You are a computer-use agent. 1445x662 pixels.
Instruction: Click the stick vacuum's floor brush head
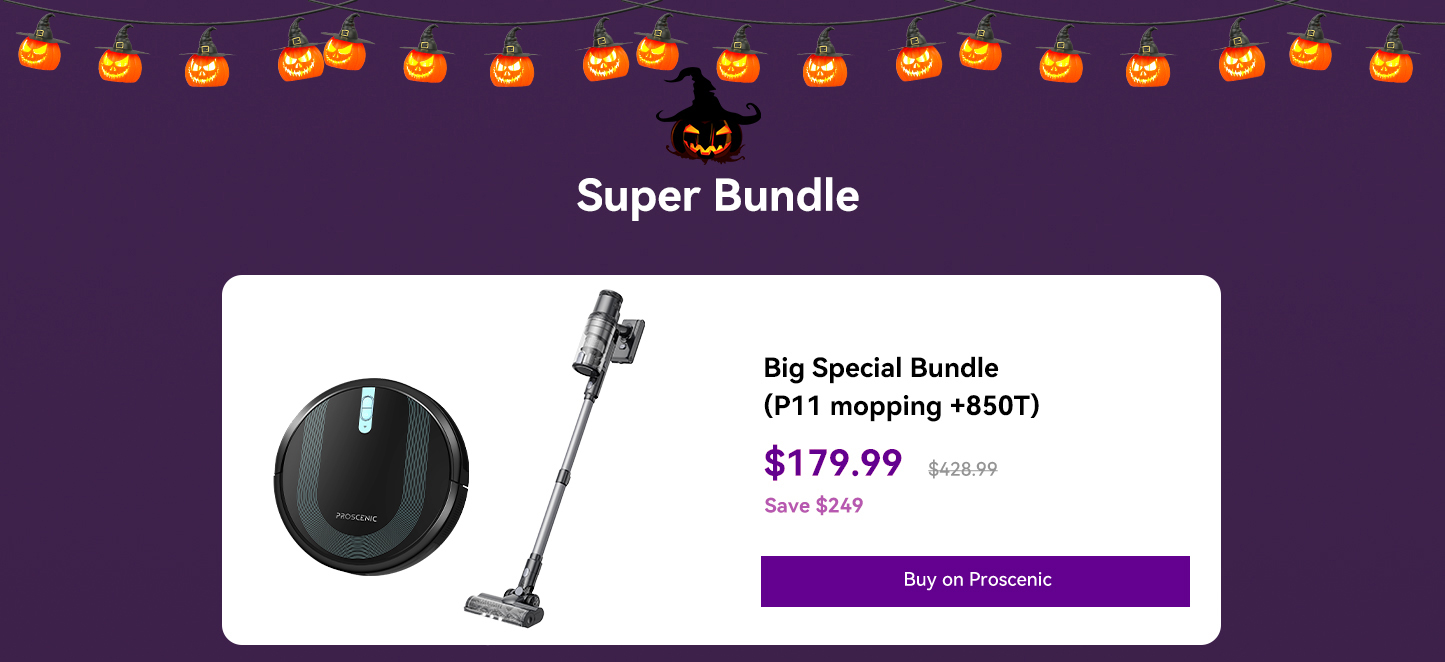[506, 602]
